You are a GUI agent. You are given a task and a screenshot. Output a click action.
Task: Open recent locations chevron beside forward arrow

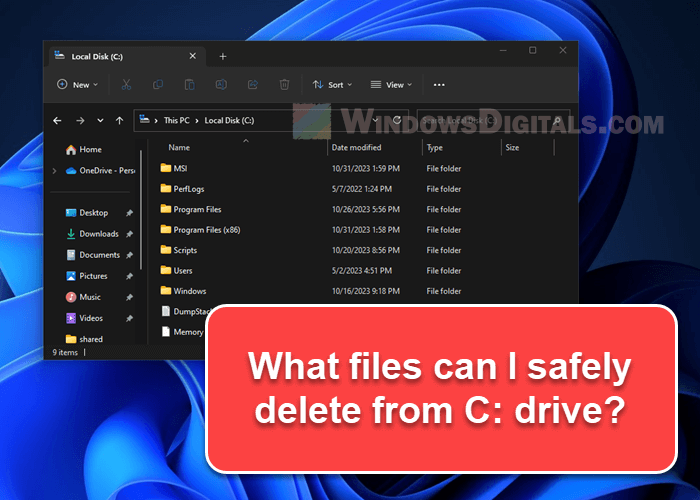click(x=100, y=121)
